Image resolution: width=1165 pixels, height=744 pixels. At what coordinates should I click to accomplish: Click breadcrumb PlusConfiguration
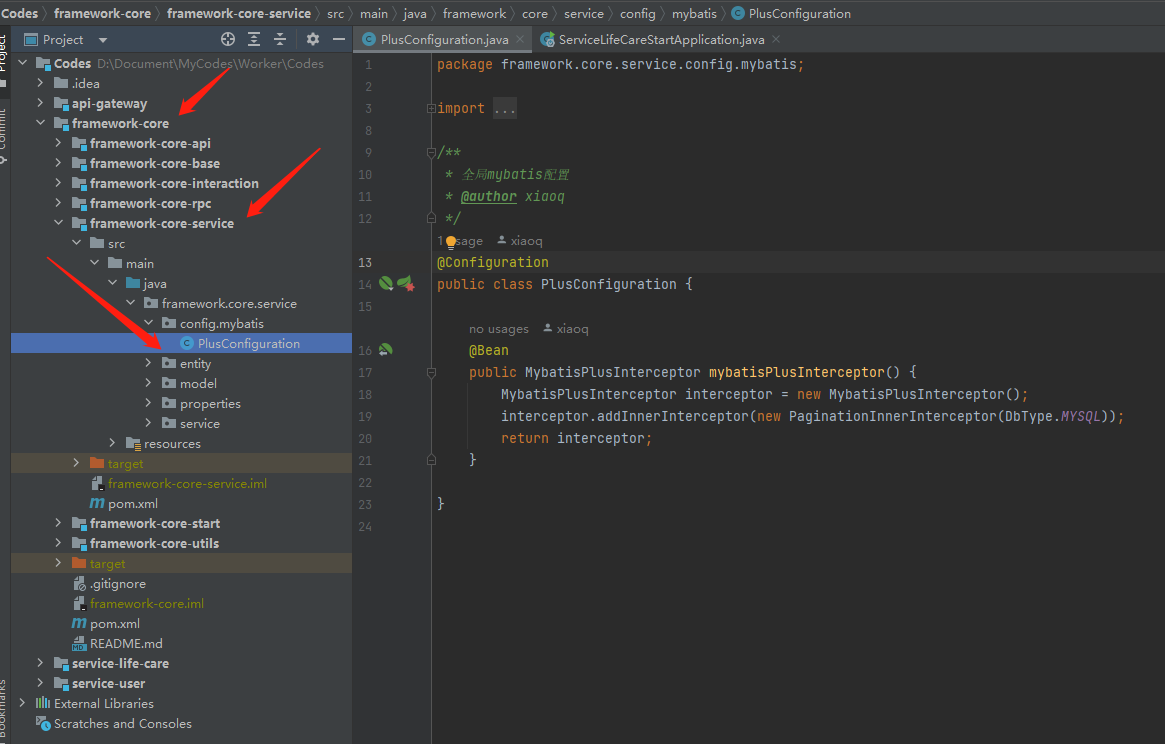(799, 13)
